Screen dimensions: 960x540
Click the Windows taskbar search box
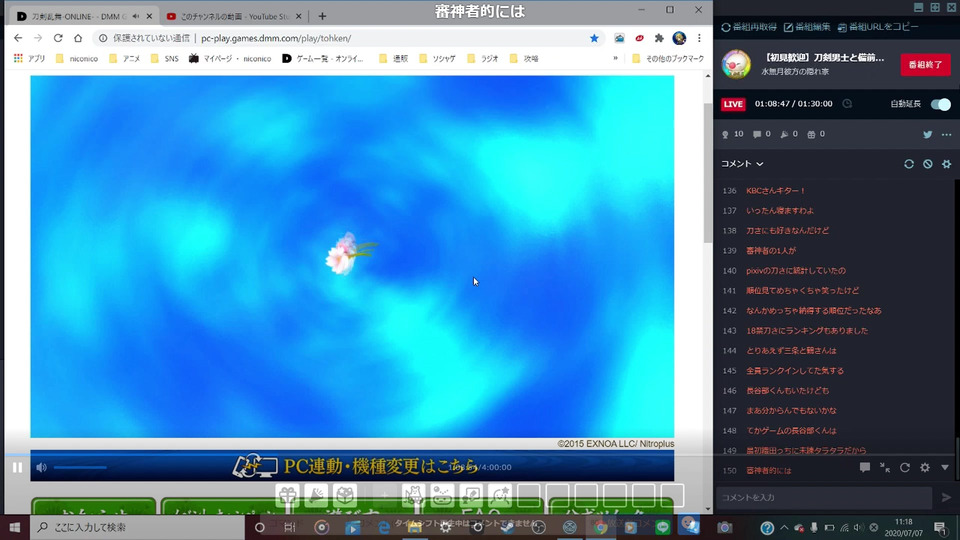(138, 527)
